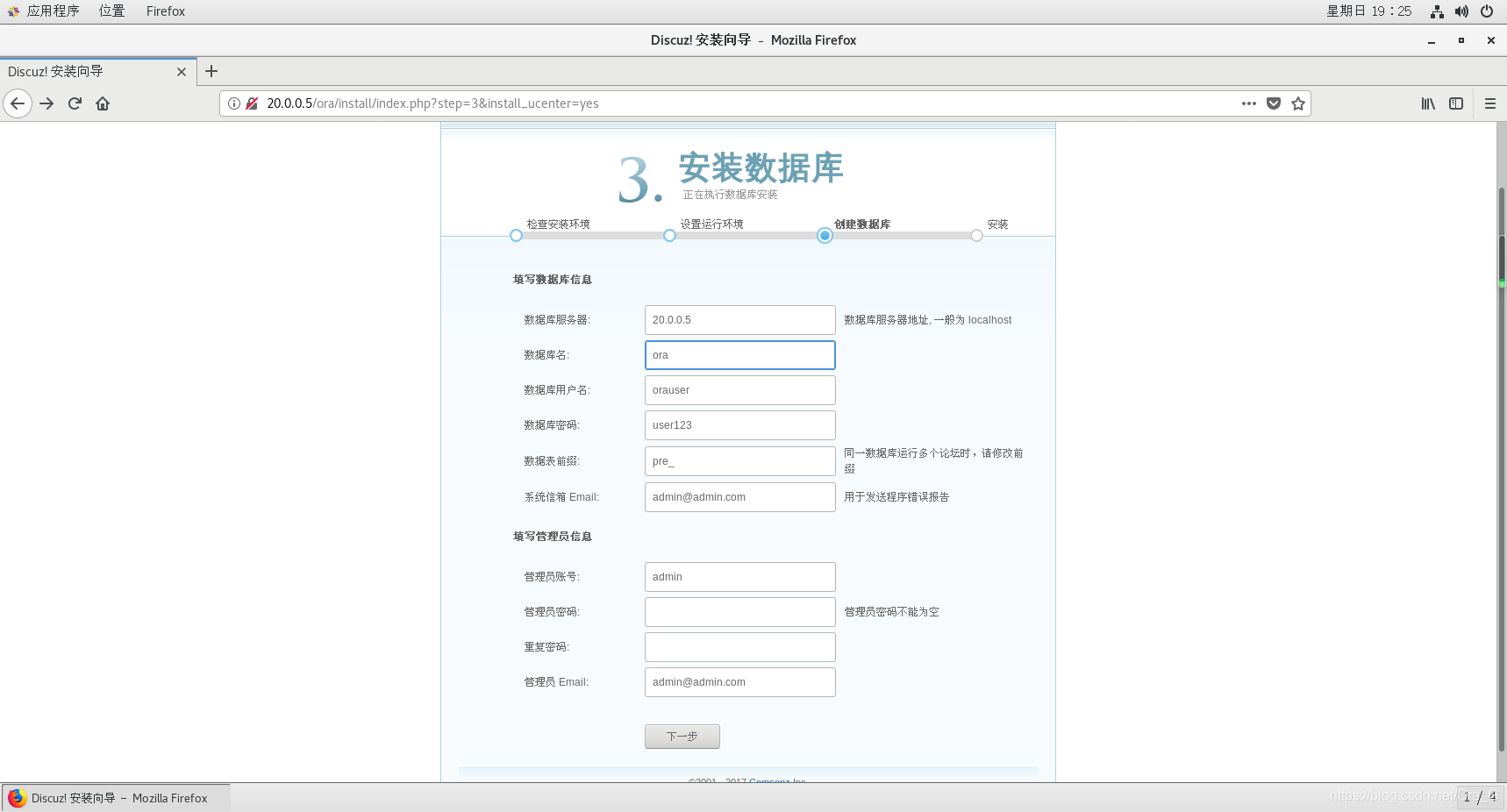Maximize the Firefox window
This screenshot has width=1507, height=812.
[1461, 40]
